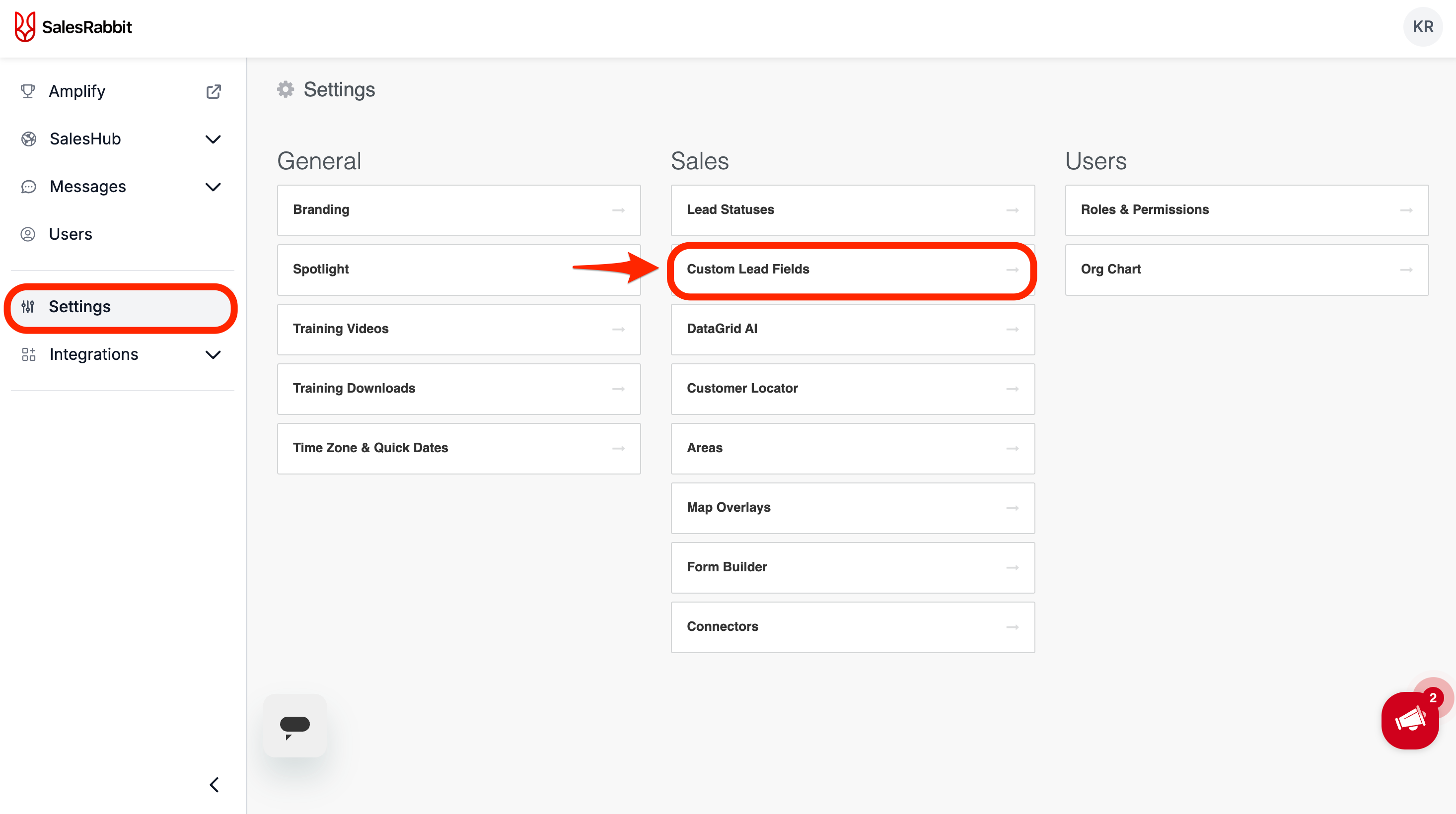Open Time Zone & Quick Dates
This screenshot has height=814, width=1456.
coord(458,448)
